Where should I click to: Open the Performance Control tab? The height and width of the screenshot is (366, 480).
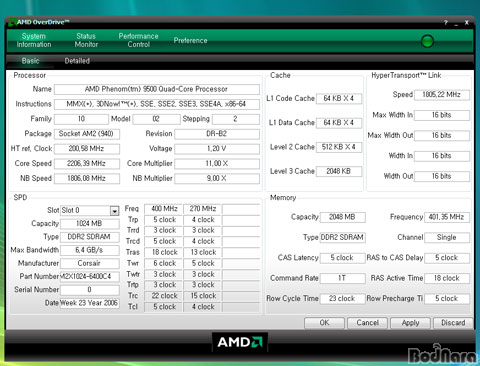(x=139, y=40)
